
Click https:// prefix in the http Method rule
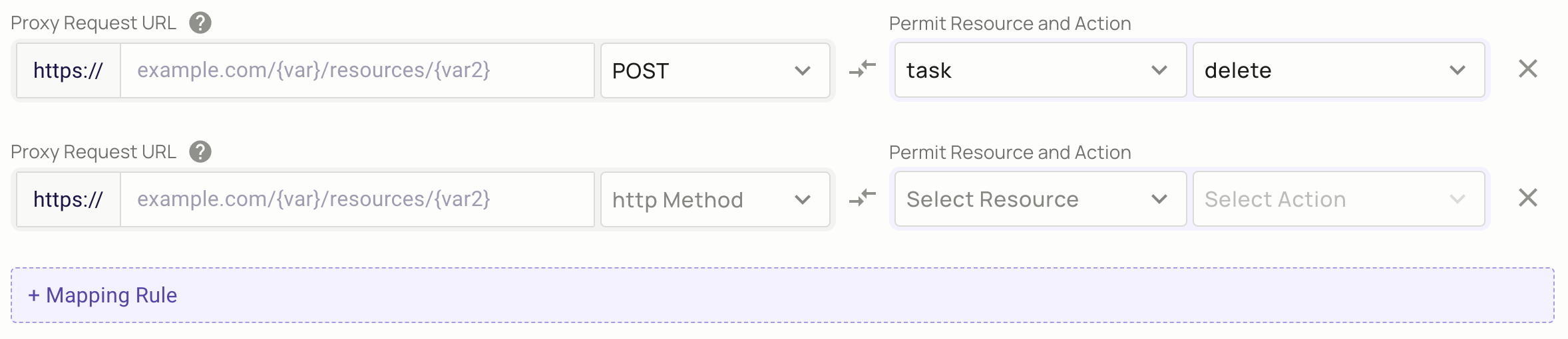[x=69, y=199]
